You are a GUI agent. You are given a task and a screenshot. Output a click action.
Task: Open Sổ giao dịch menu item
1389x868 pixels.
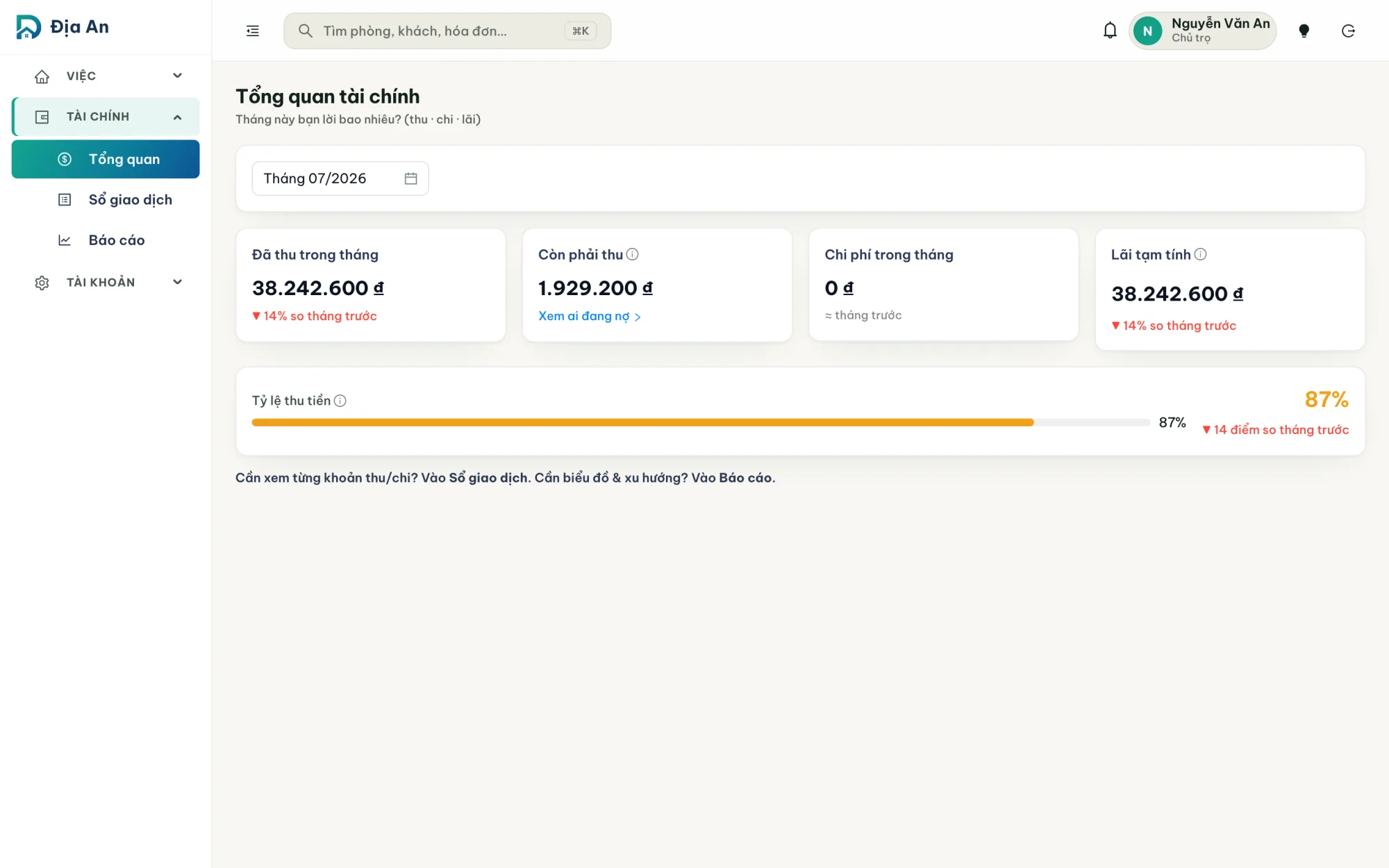click(x=106, y=200)
